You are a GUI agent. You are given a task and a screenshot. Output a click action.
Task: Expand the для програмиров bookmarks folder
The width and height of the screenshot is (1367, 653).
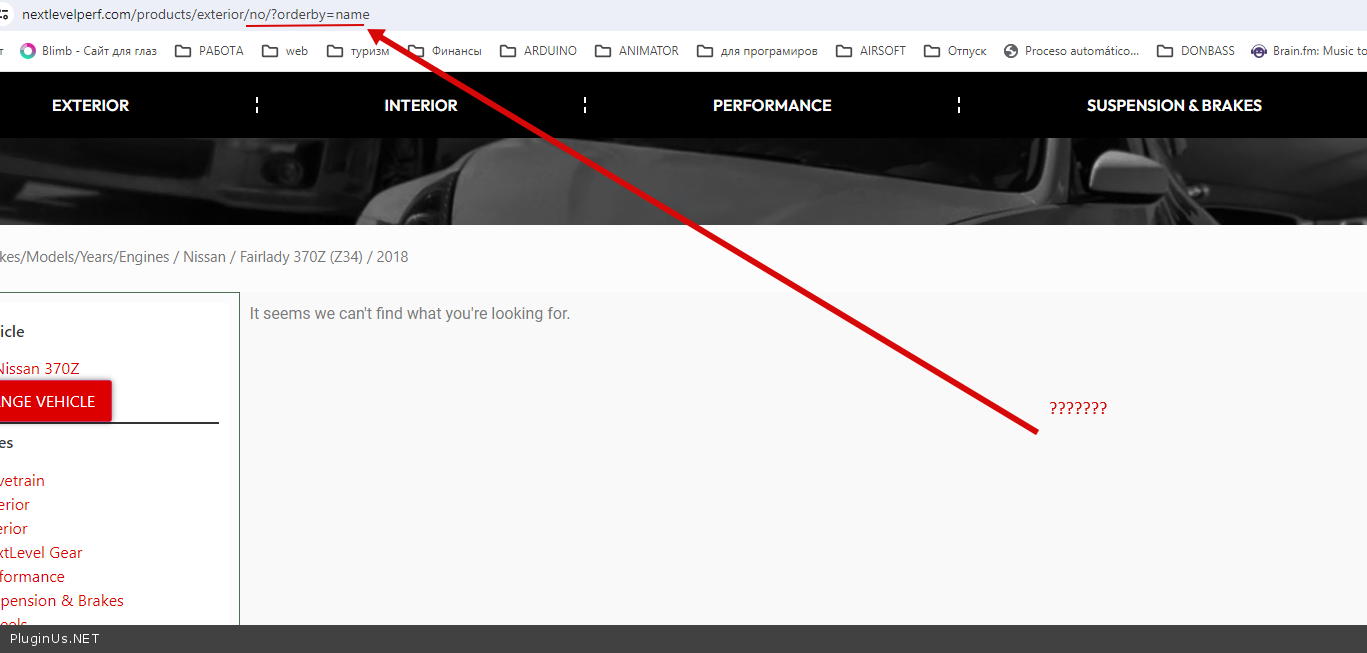pos(757,51)
